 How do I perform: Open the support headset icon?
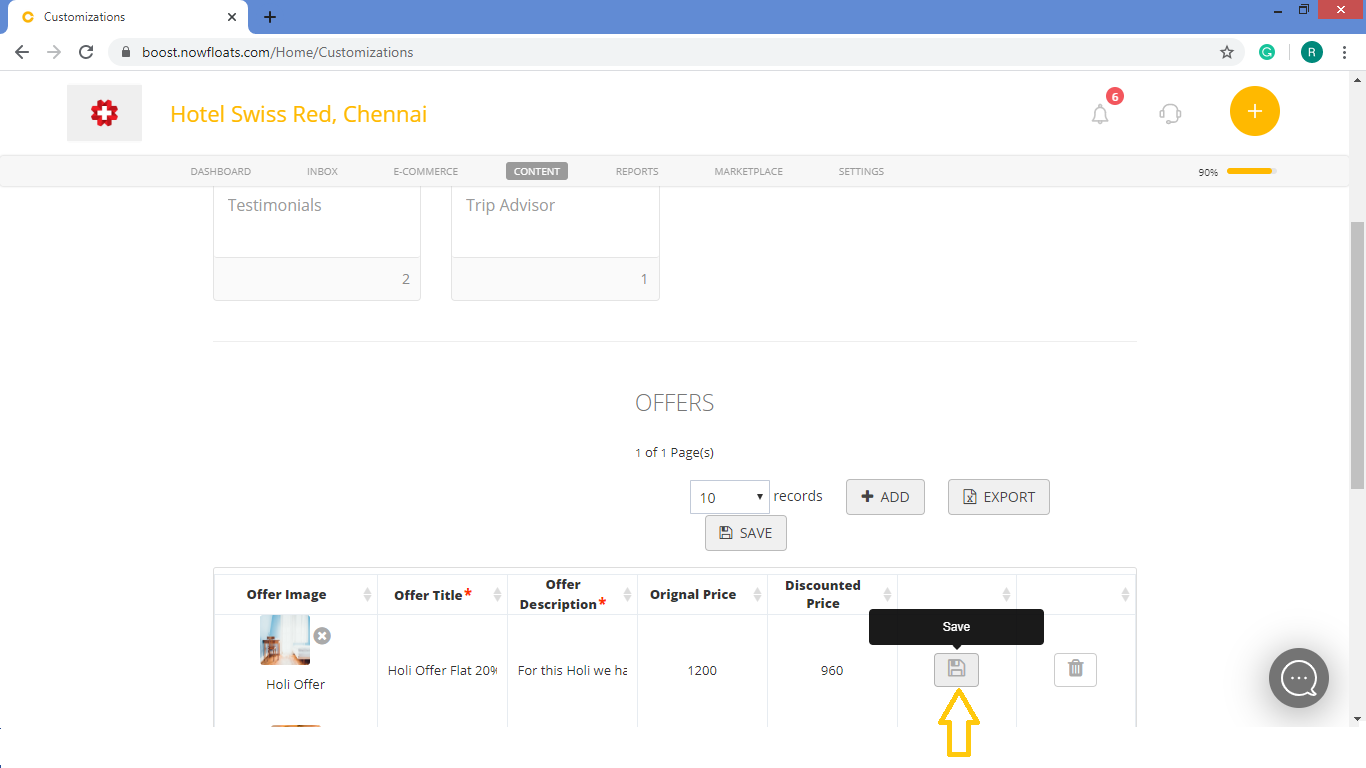click(1170, 113)
